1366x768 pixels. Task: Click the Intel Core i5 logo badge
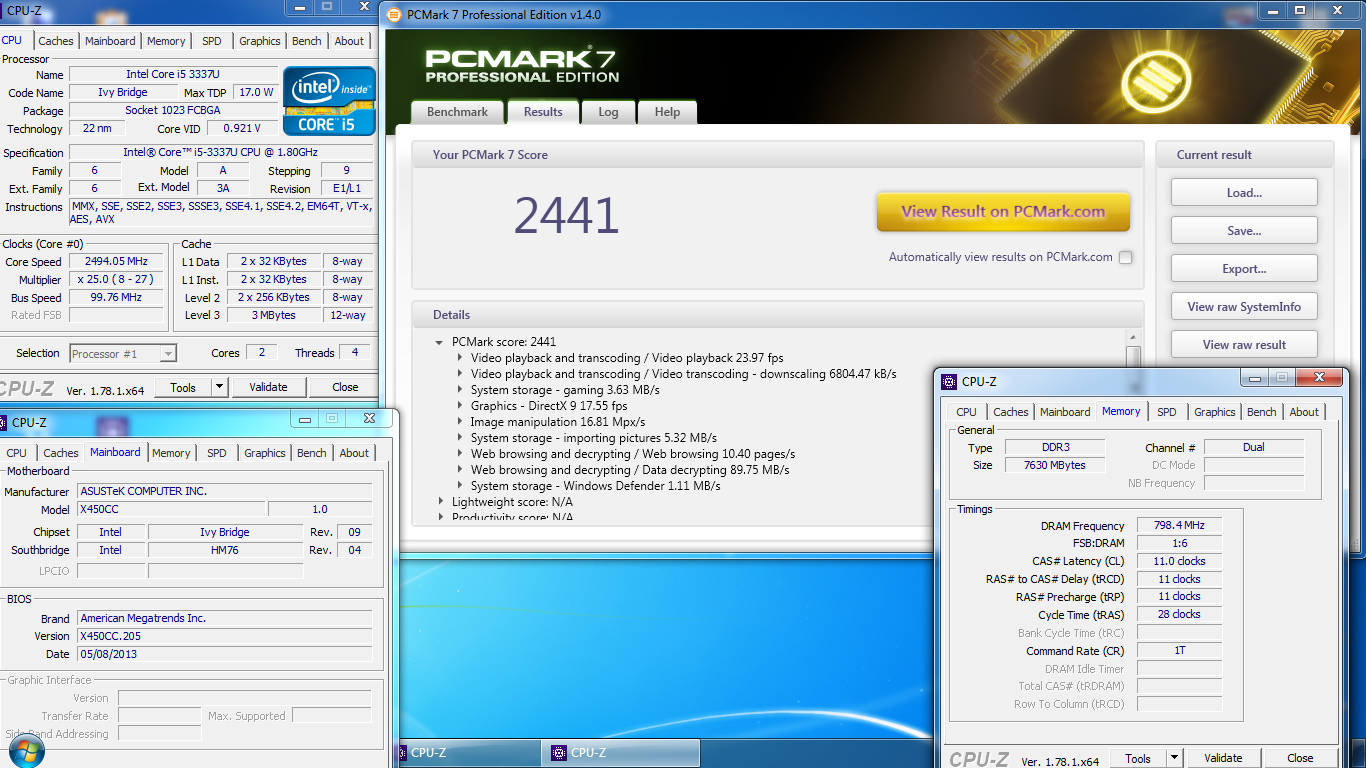[329, 101]
